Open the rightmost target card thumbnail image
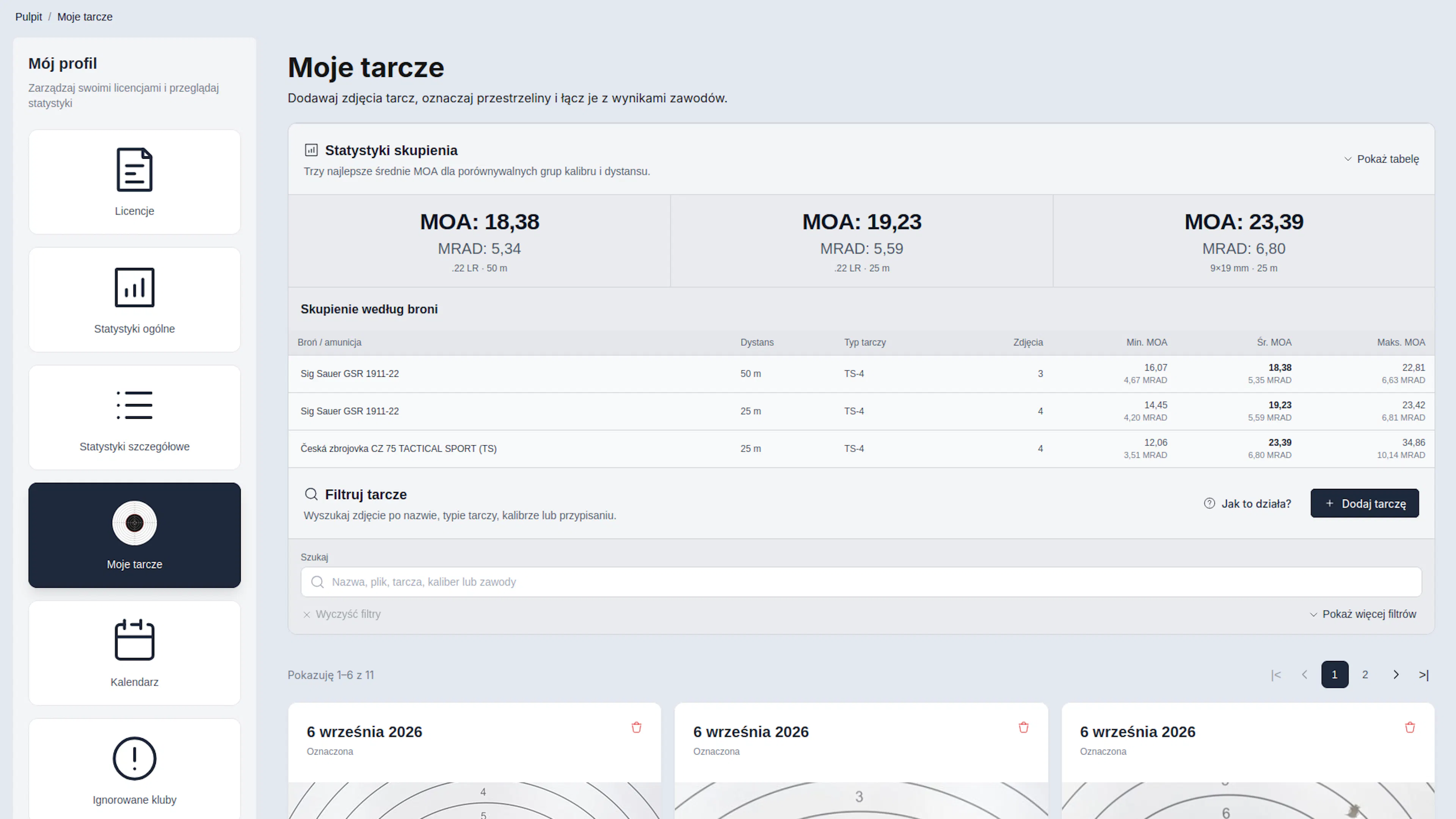The width and height of the screenshot is (1456, 819). click(x=1247, y=800)
